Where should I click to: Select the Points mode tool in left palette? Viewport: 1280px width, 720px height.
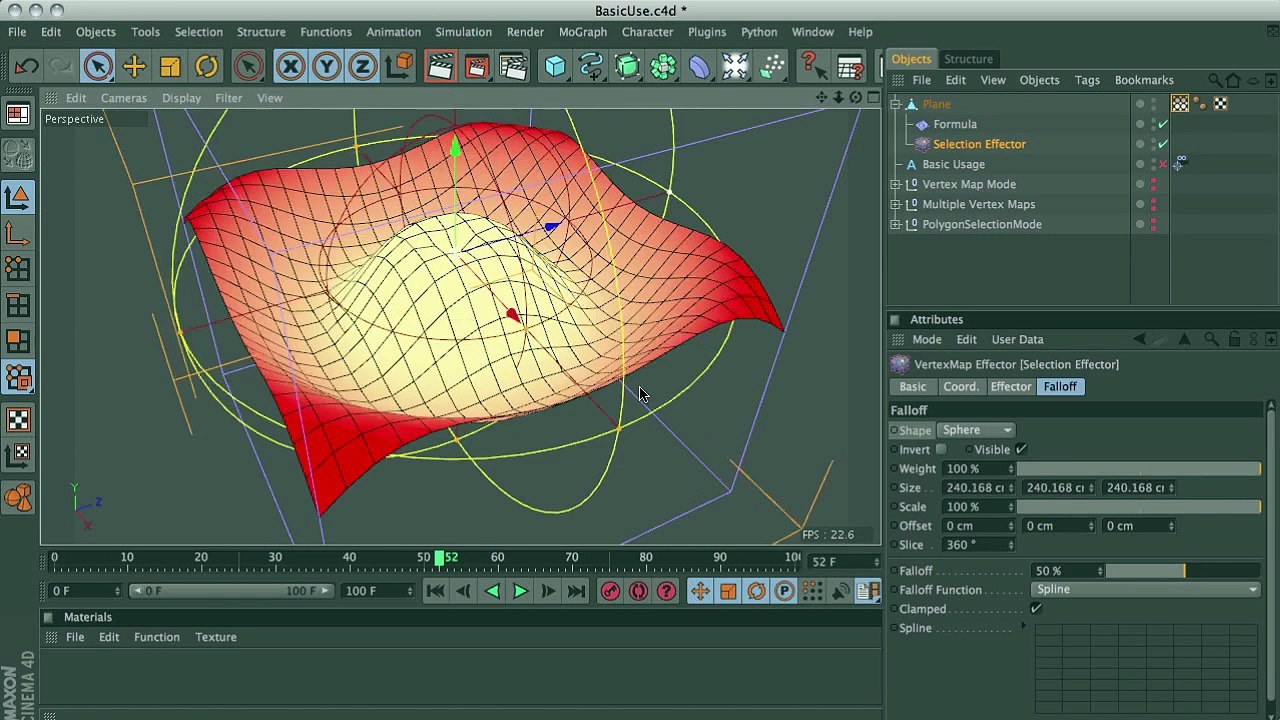18,268
